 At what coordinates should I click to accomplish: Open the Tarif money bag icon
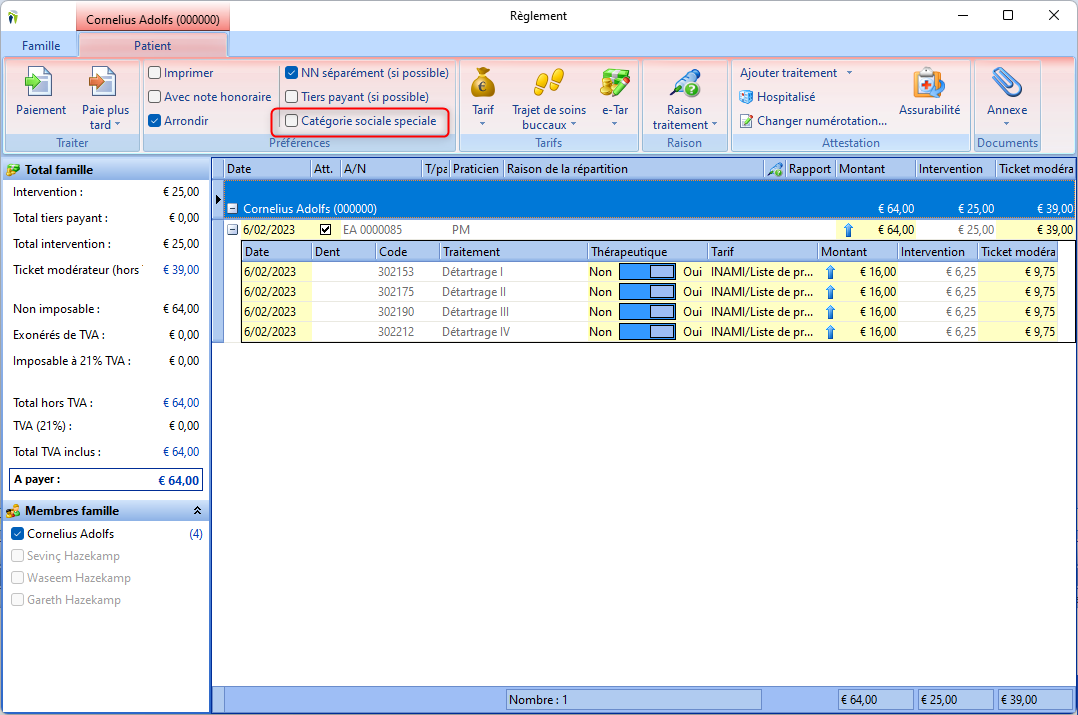point(483,83)
